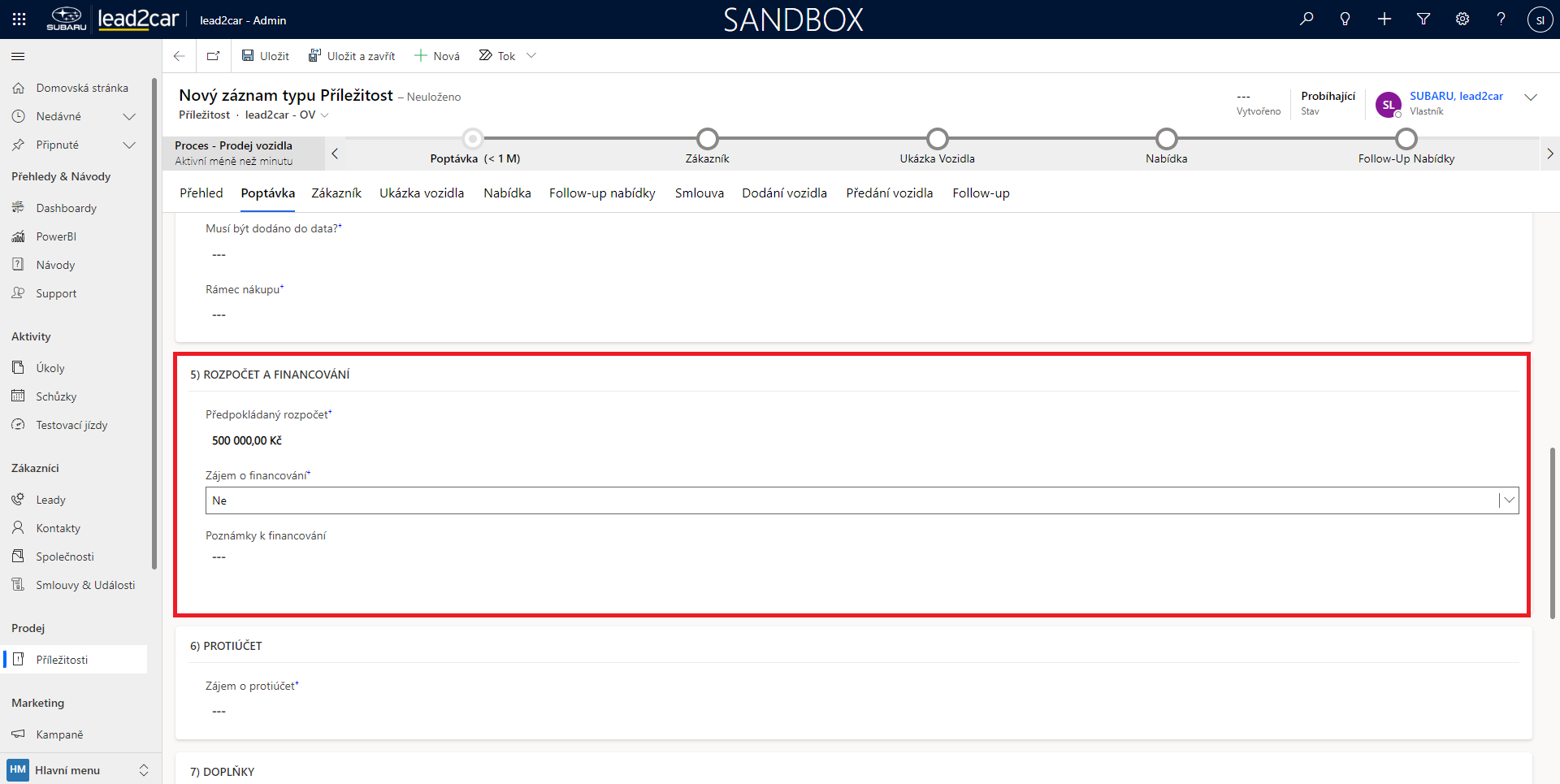
Task: Open the Zájem o financování dropdown
Action: coord(1508,500)
